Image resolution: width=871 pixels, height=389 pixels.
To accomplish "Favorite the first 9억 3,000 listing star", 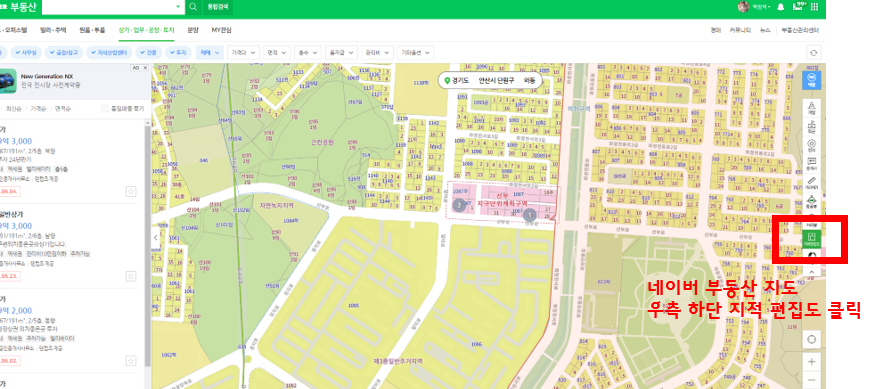I will point(131,191).
